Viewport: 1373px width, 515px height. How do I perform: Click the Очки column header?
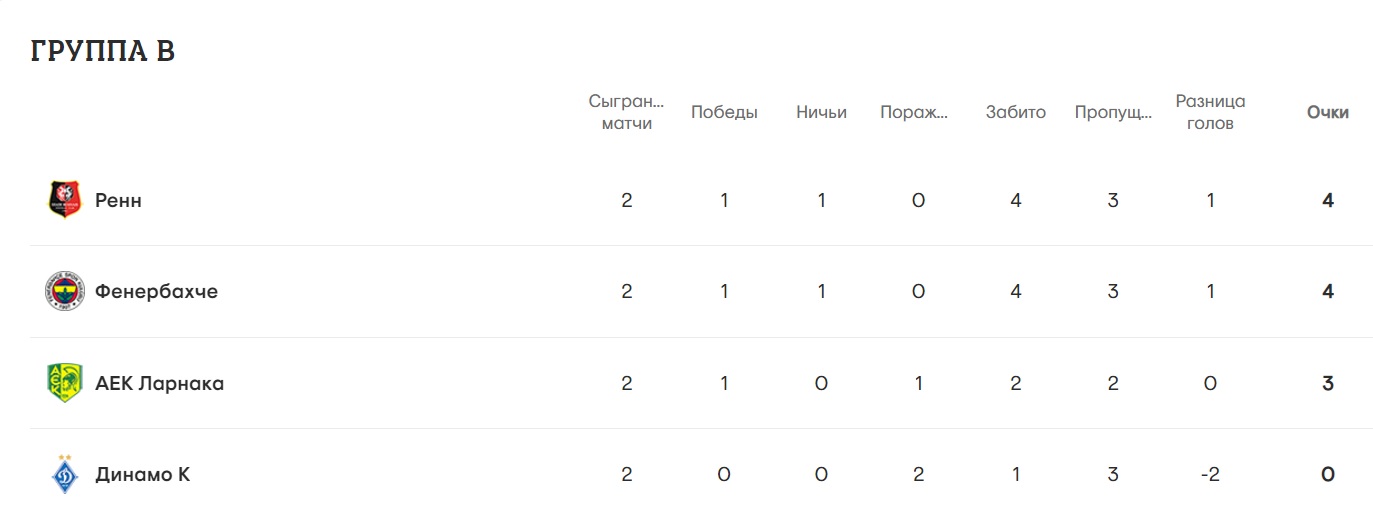1327,112
